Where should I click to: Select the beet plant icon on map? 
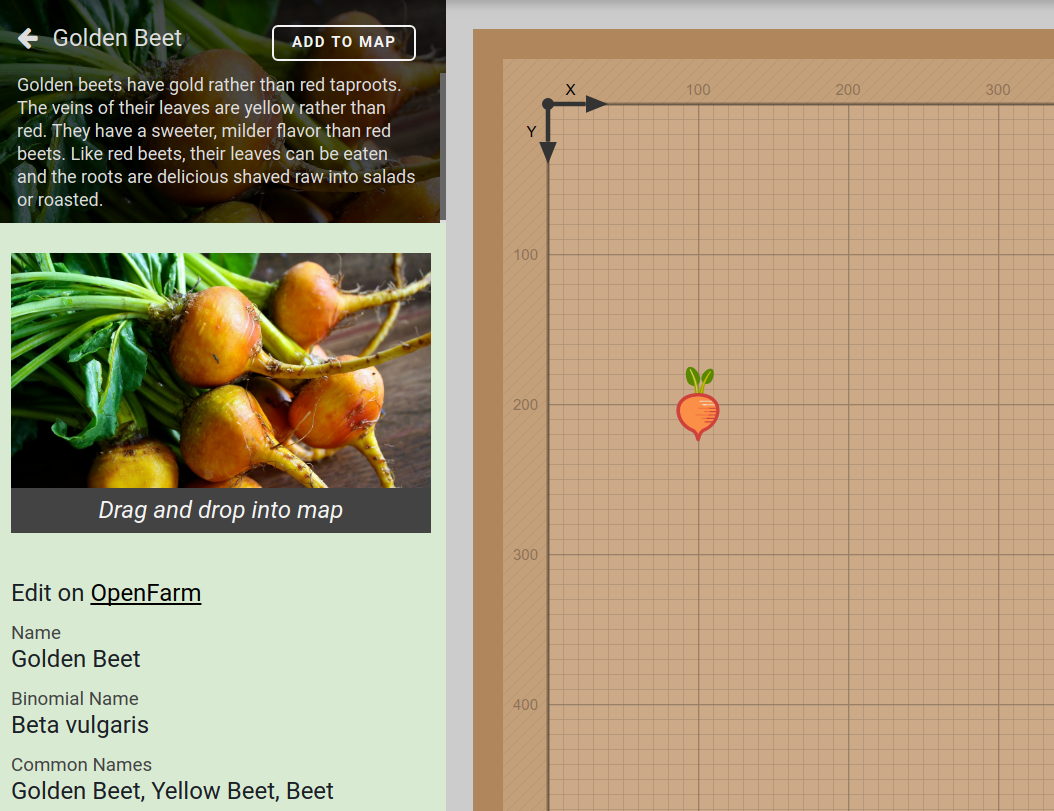698,405
